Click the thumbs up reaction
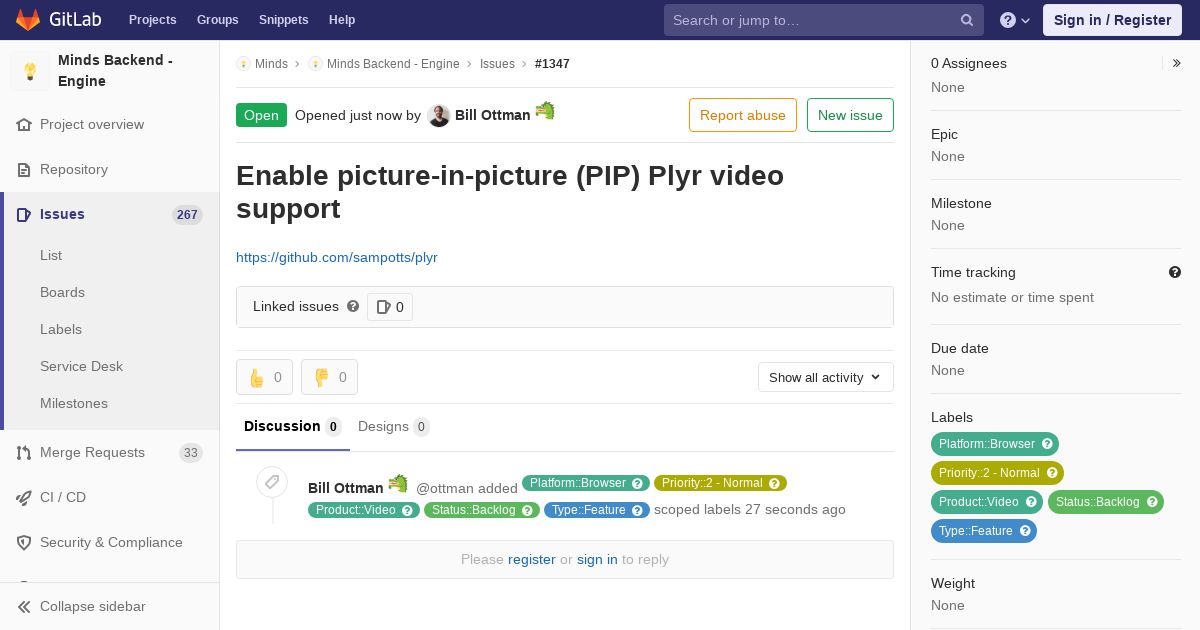1200x630 pixels. 264,377
